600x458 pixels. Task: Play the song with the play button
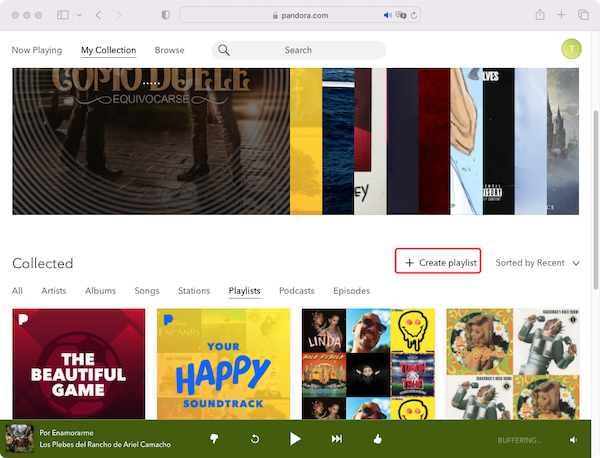point(295,439)
